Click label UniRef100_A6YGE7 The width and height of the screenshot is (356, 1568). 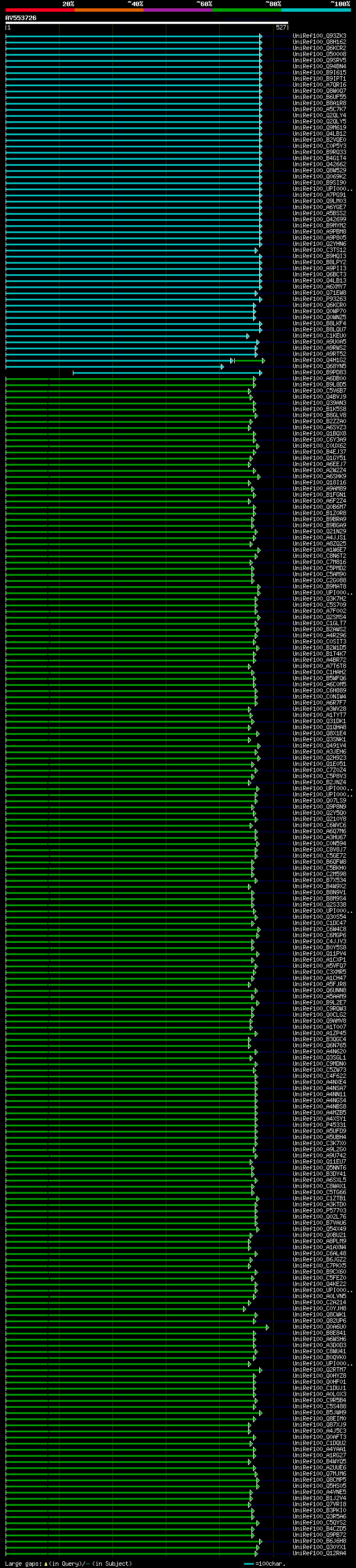pyautogui.click(x=319, y=207)
